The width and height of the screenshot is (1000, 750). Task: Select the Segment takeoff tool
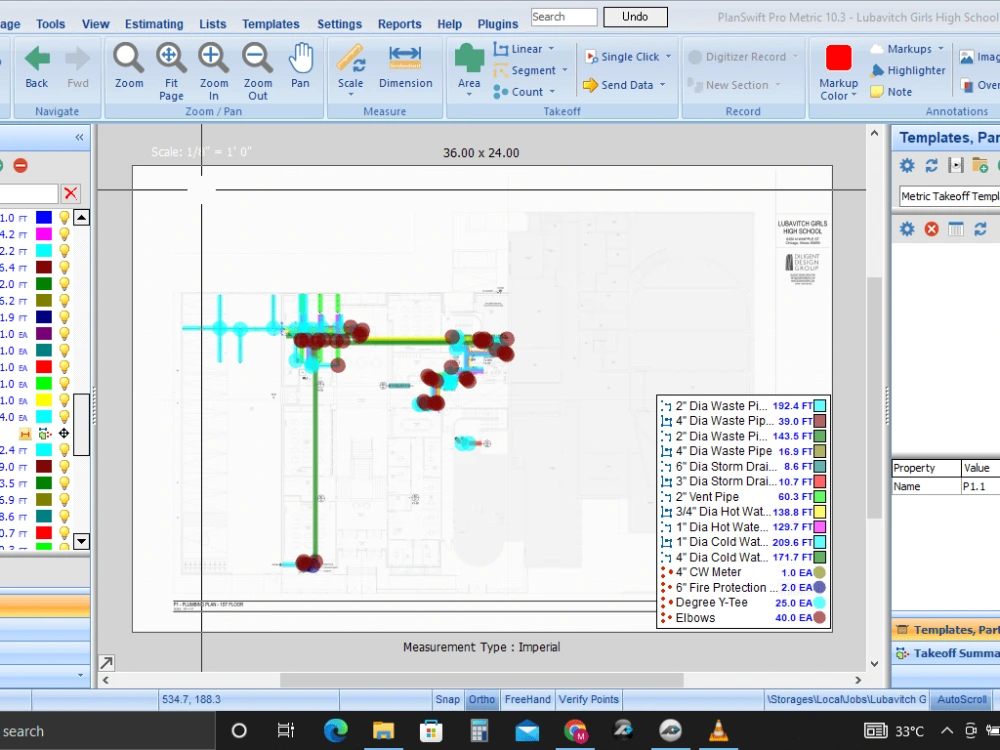pyautogui.click(x=524, y=71)
